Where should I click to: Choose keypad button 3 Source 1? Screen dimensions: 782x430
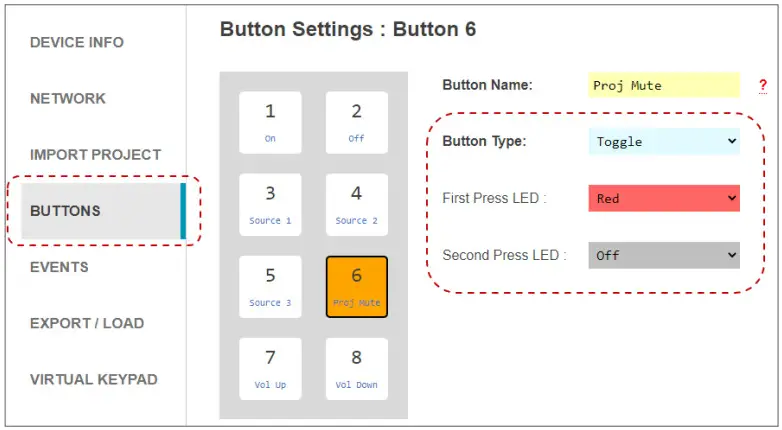coord(270,205)
